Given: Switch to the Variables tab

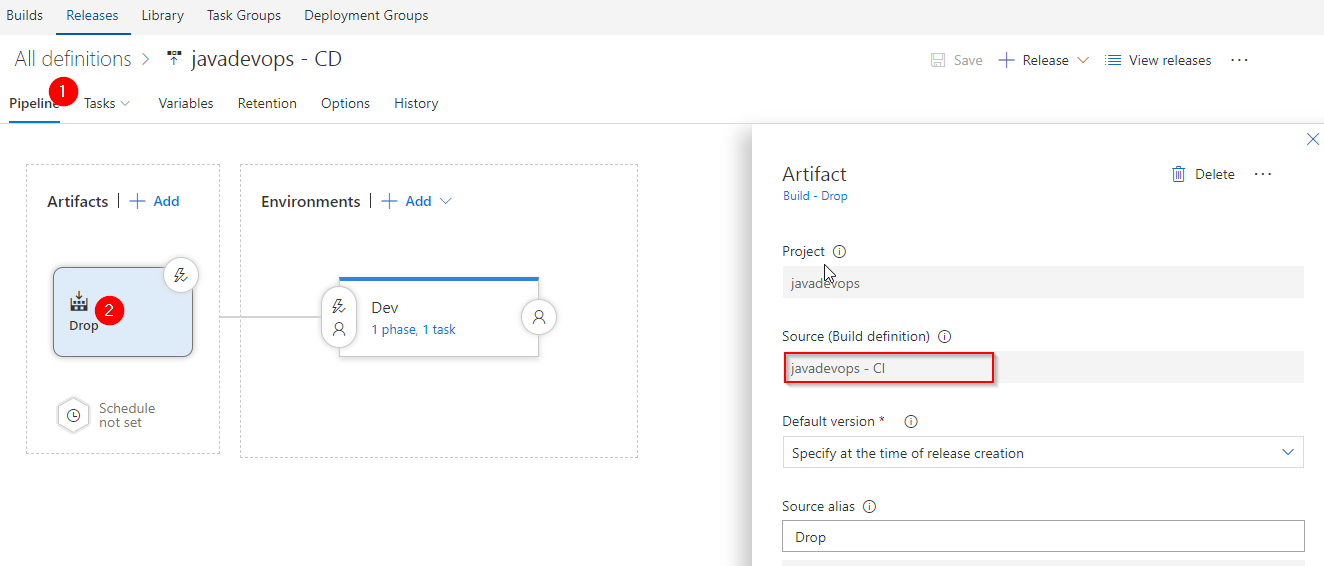Looking at the screenshot, I should coord(186,103).
